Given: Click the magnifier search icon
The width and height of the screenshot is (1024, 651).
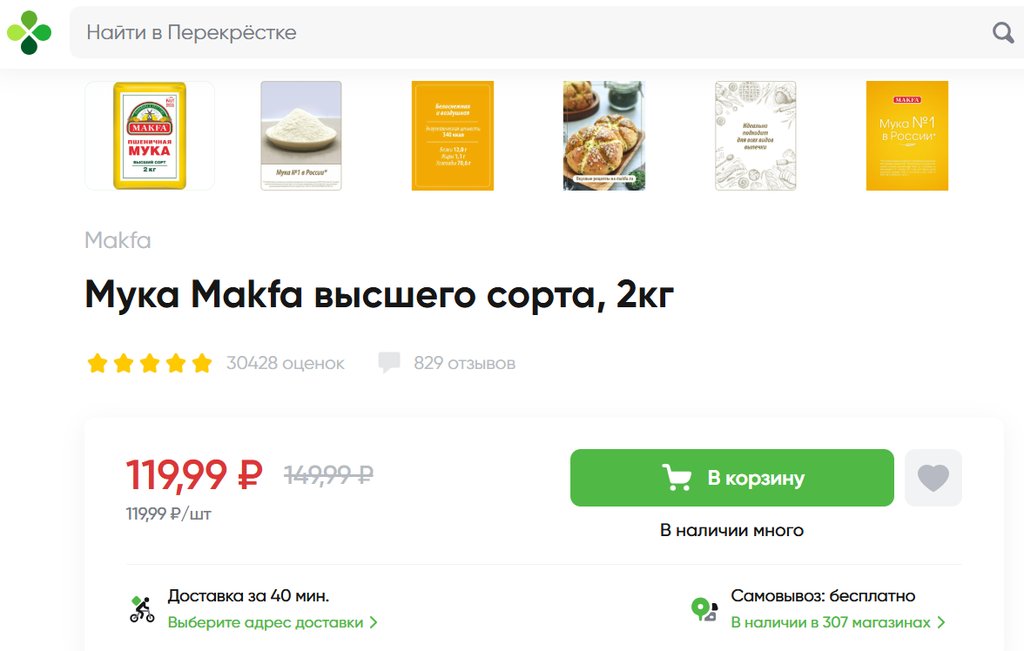Looking at the screenshot, I should (1002, 33).
